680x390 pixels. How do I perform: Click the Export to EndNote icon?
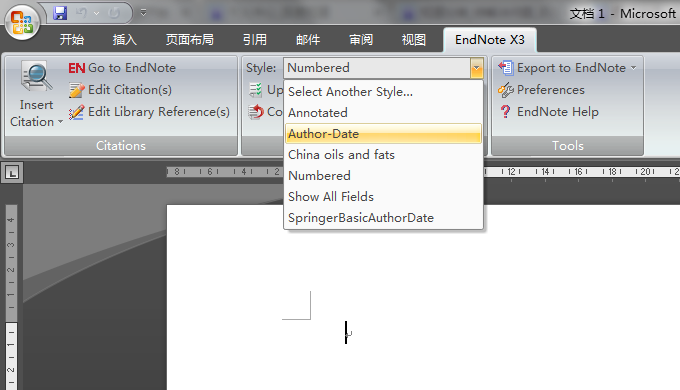tap(506, 68)
